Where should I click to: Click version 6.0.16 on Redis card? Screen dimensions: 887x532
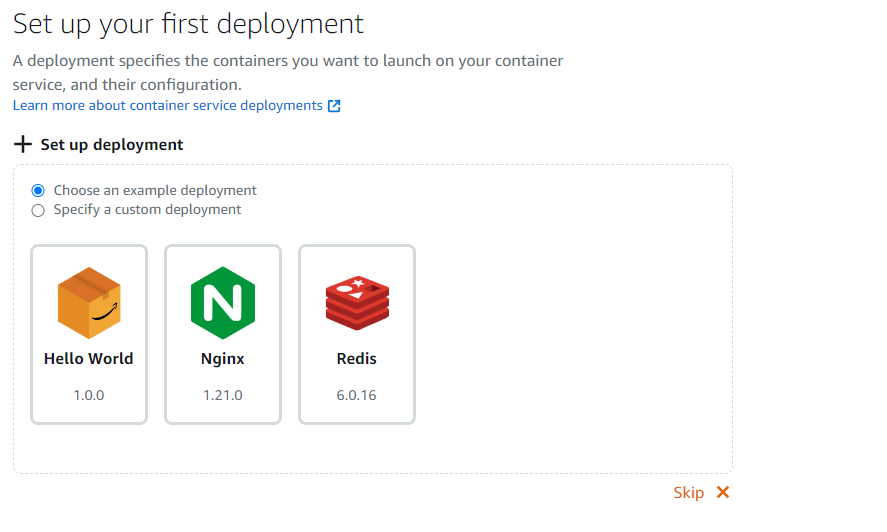click(357, 395)
